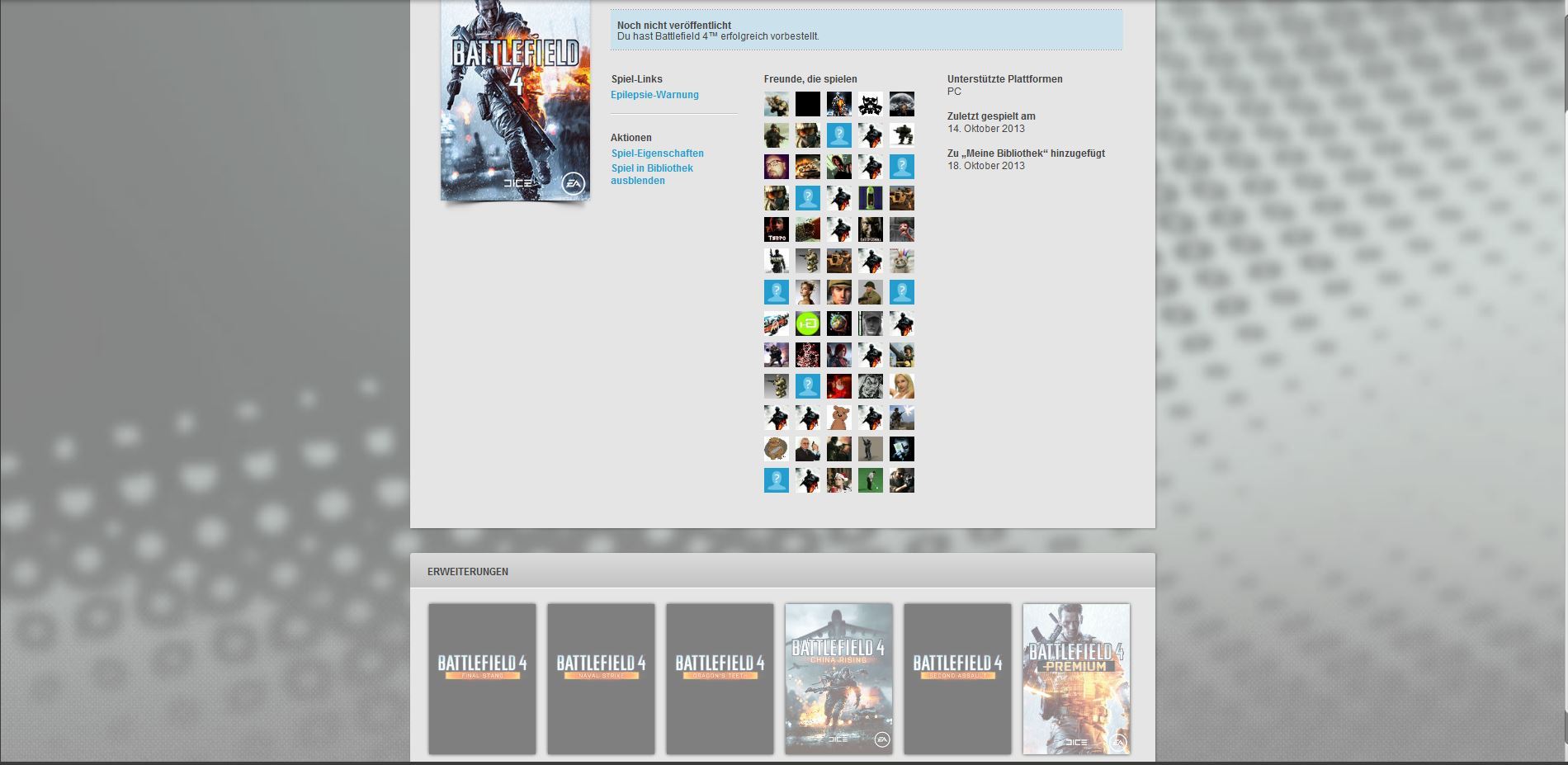Click the woman with updo hair avatar

pyautogui.click(x=808, y=292)
